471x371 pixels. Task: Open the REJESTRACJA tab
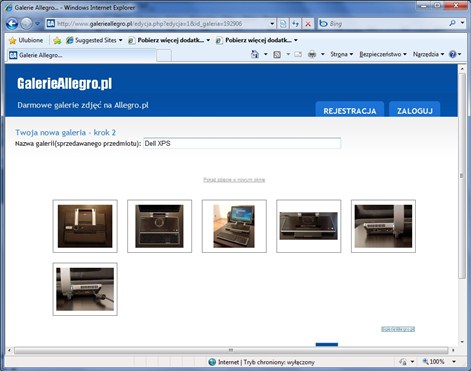(x=350, y=110)
